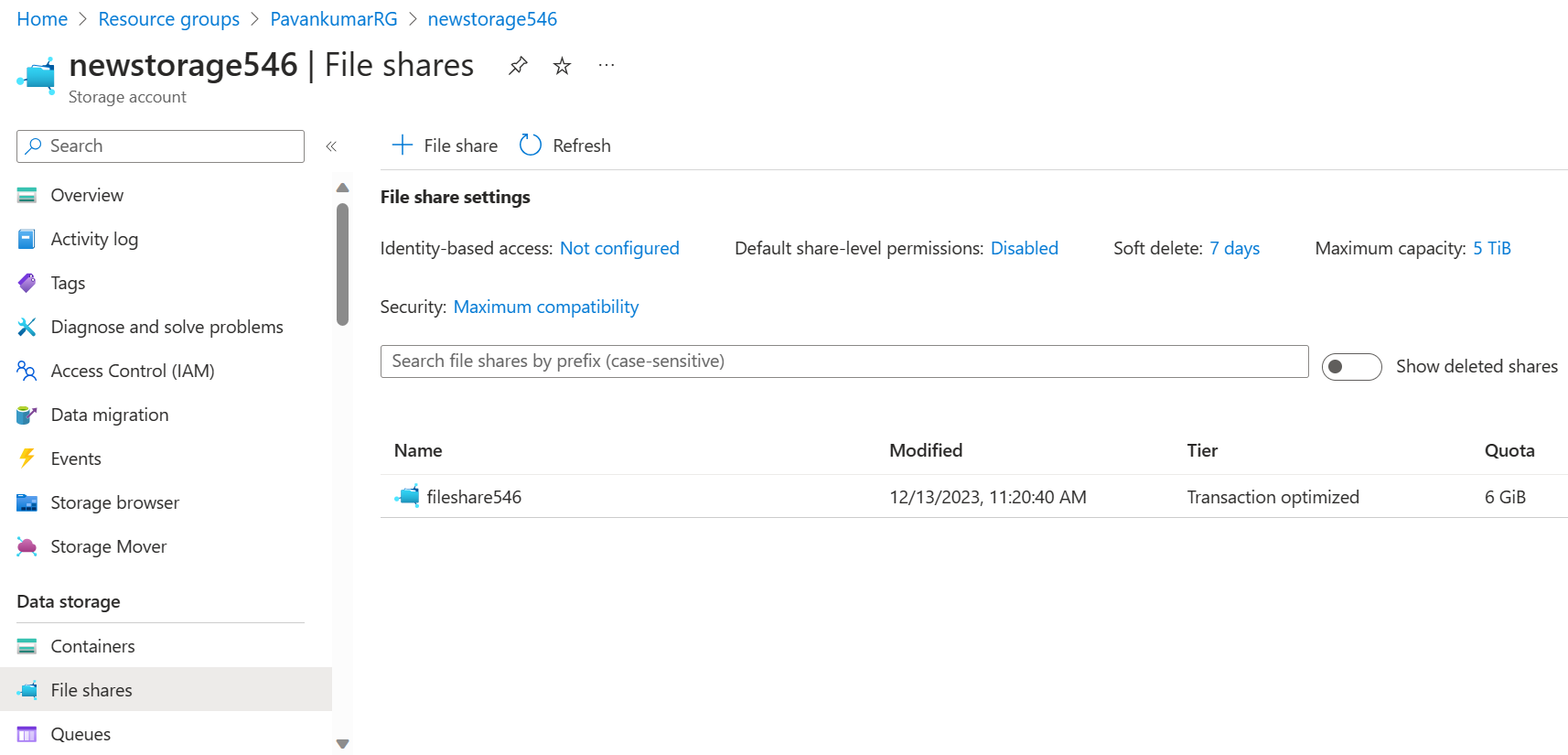This screenshot has width=1568, height=755.
Task: Click Refresh button label
Action: click(x=582, y=146)
